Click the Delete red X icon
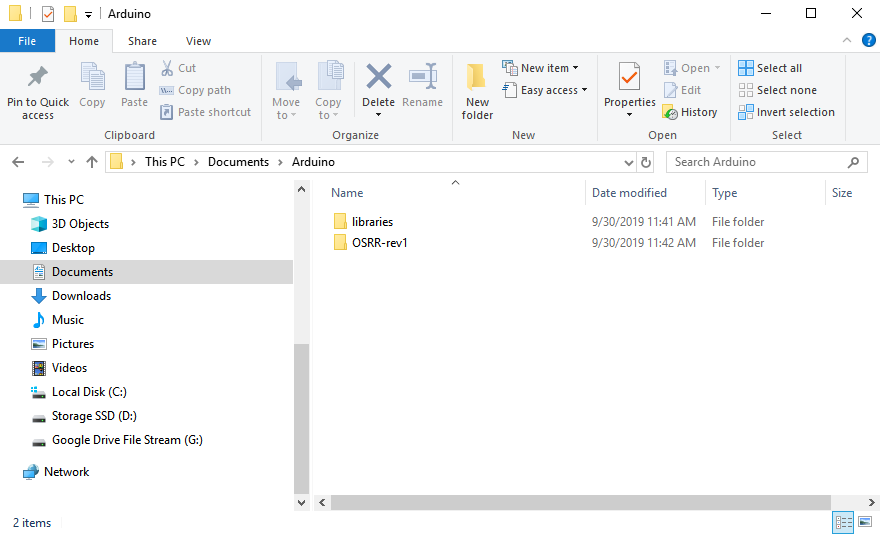The height and width of the screenshot is (534, 880). click(379, 76)
